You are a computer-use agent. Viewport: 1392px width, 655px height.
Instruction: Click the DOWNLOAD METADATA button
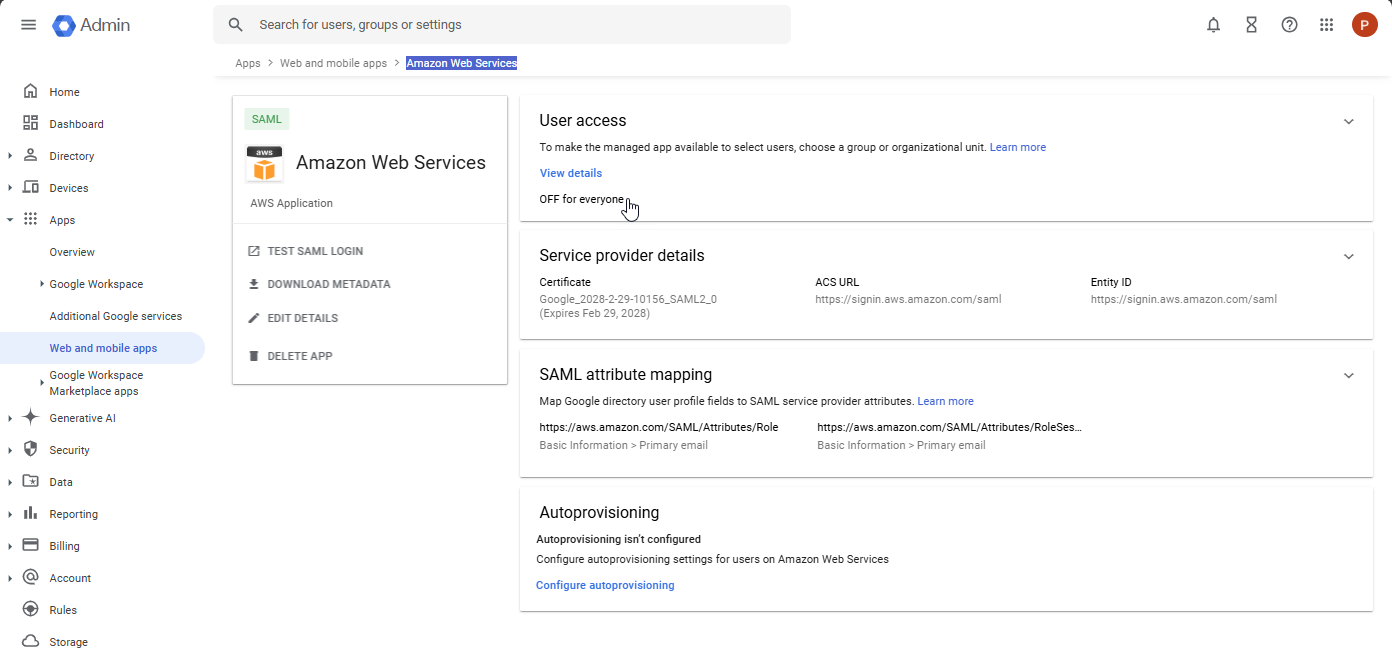pos(319,284)
